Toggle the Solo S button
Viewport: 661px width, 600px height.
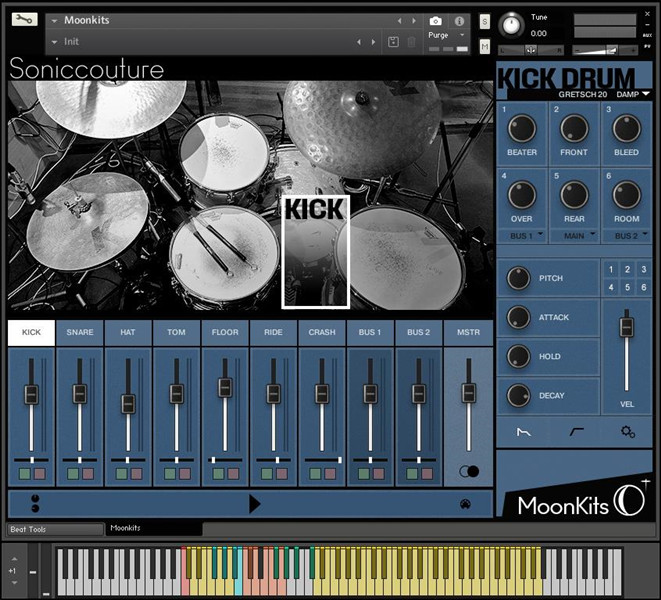(x=485, y=21)
